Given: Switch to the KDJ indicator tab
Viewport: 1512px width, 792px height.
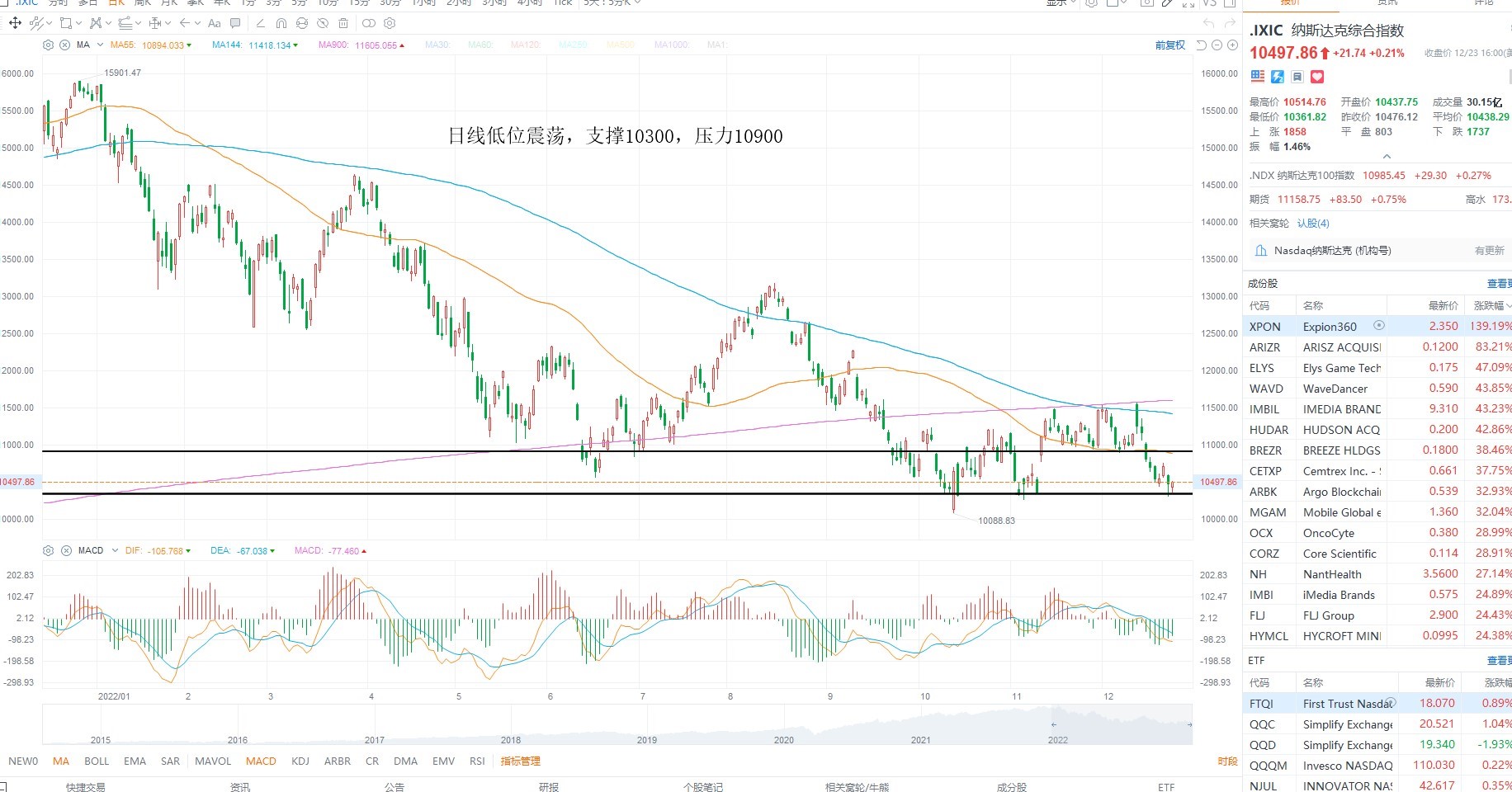Looking at the screenshot, I should 300,761.
